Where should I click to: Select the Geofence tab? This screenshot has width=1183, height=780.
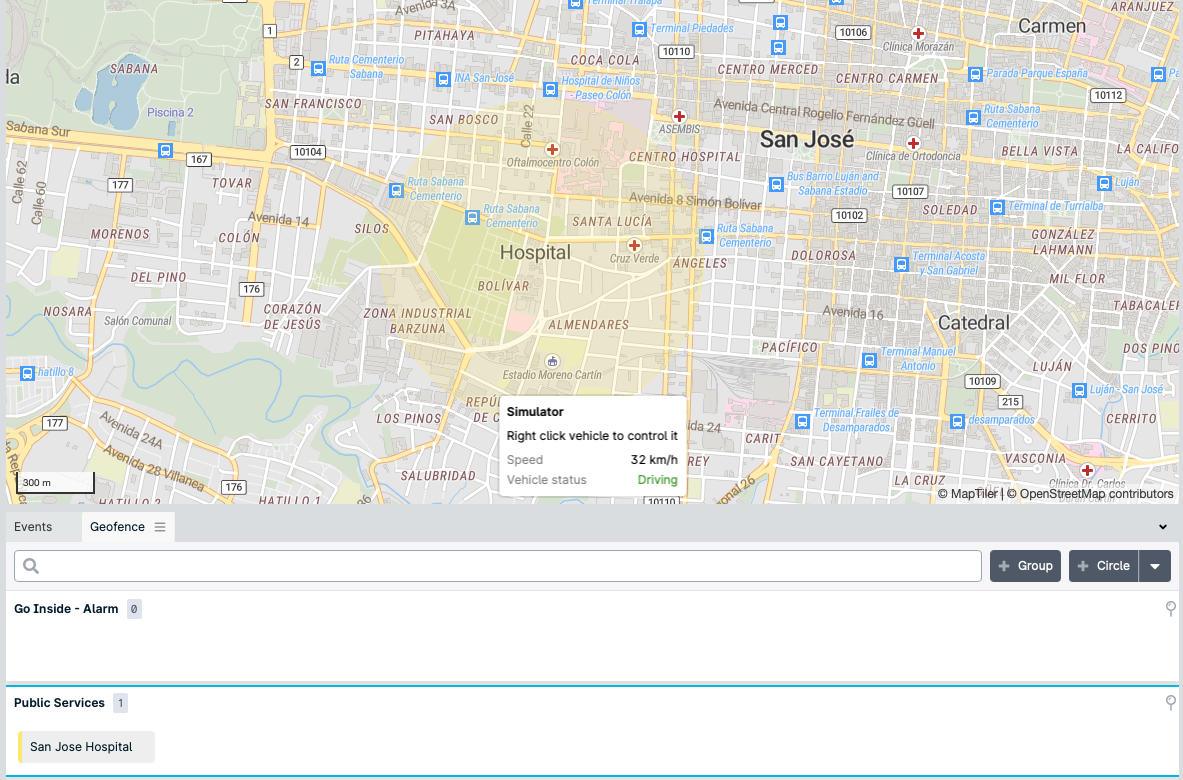(118, 526)
